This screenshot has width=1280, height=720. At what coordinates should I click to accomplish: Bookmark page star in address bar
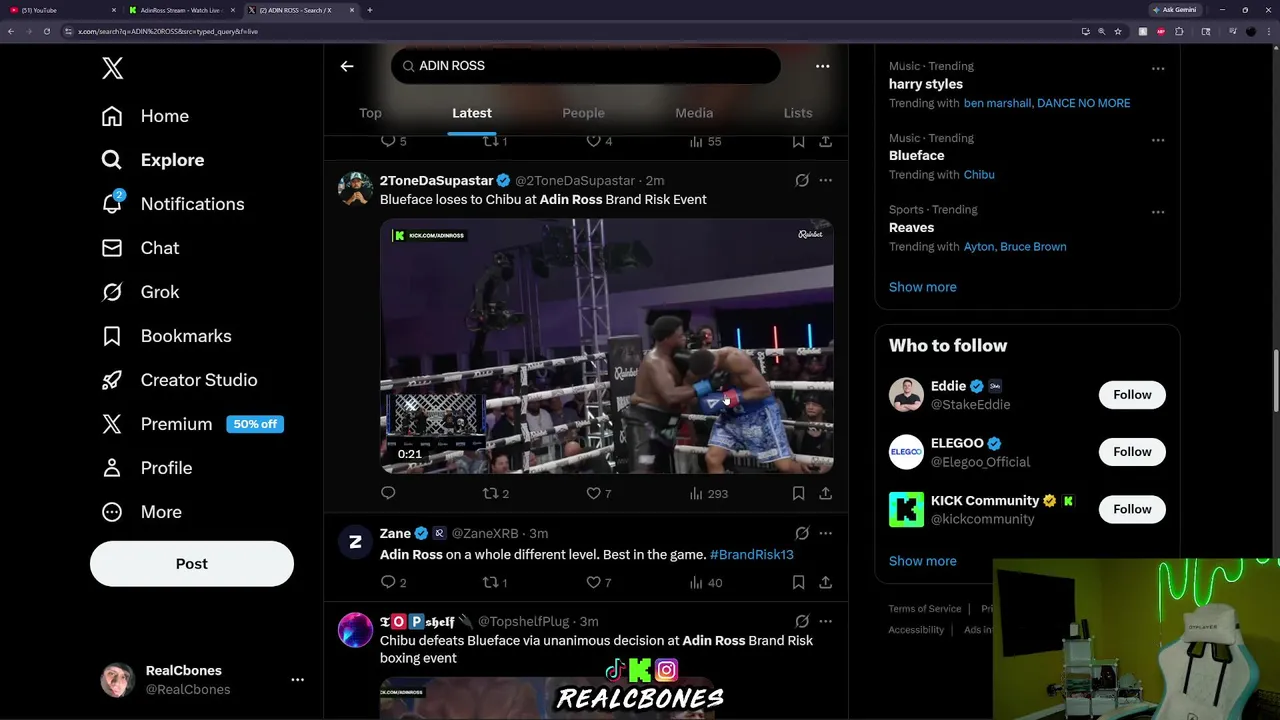click(x=1118, y=31)
